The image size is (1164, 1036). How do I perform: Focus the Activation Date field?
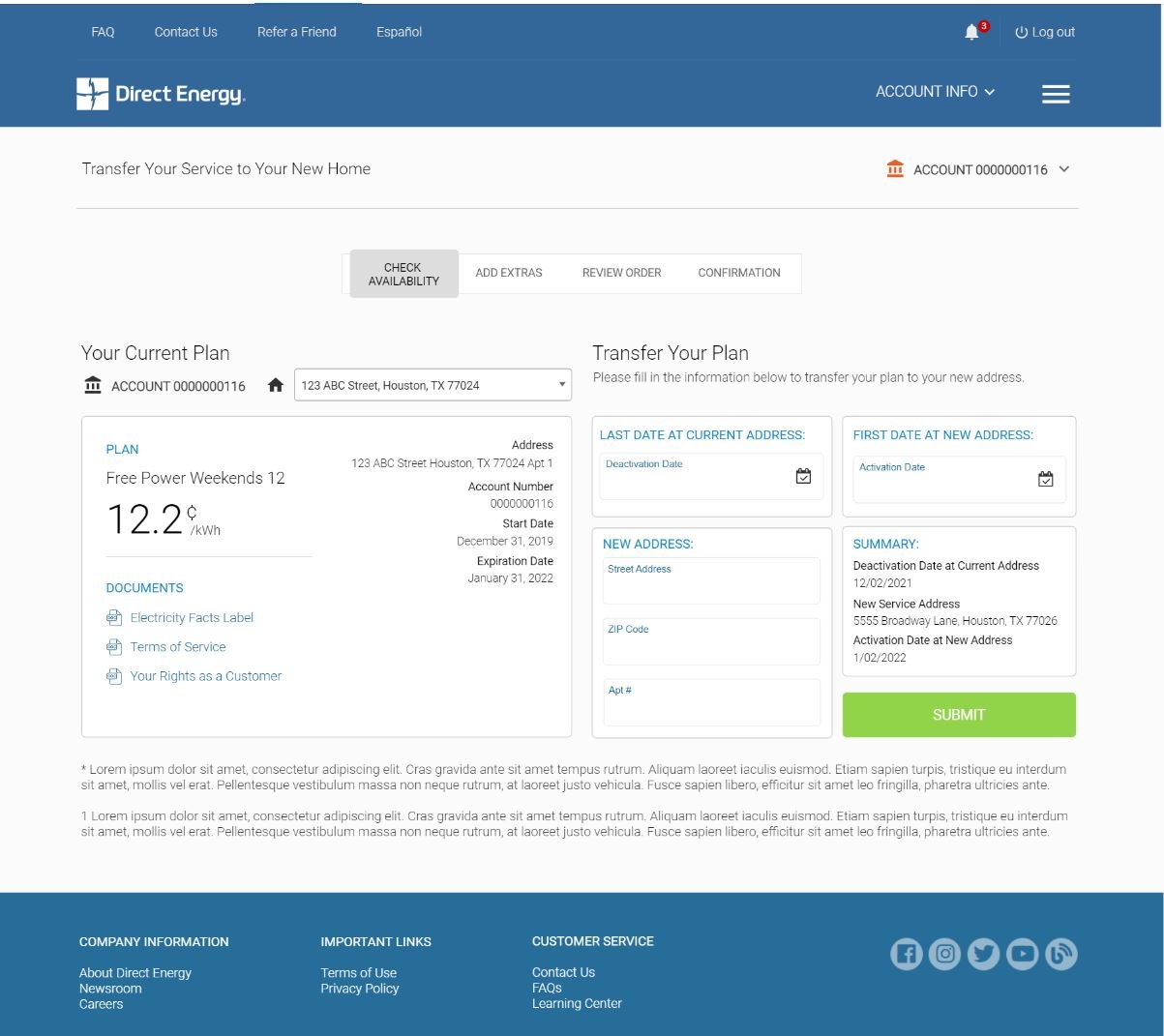click(x=959, y=479)
